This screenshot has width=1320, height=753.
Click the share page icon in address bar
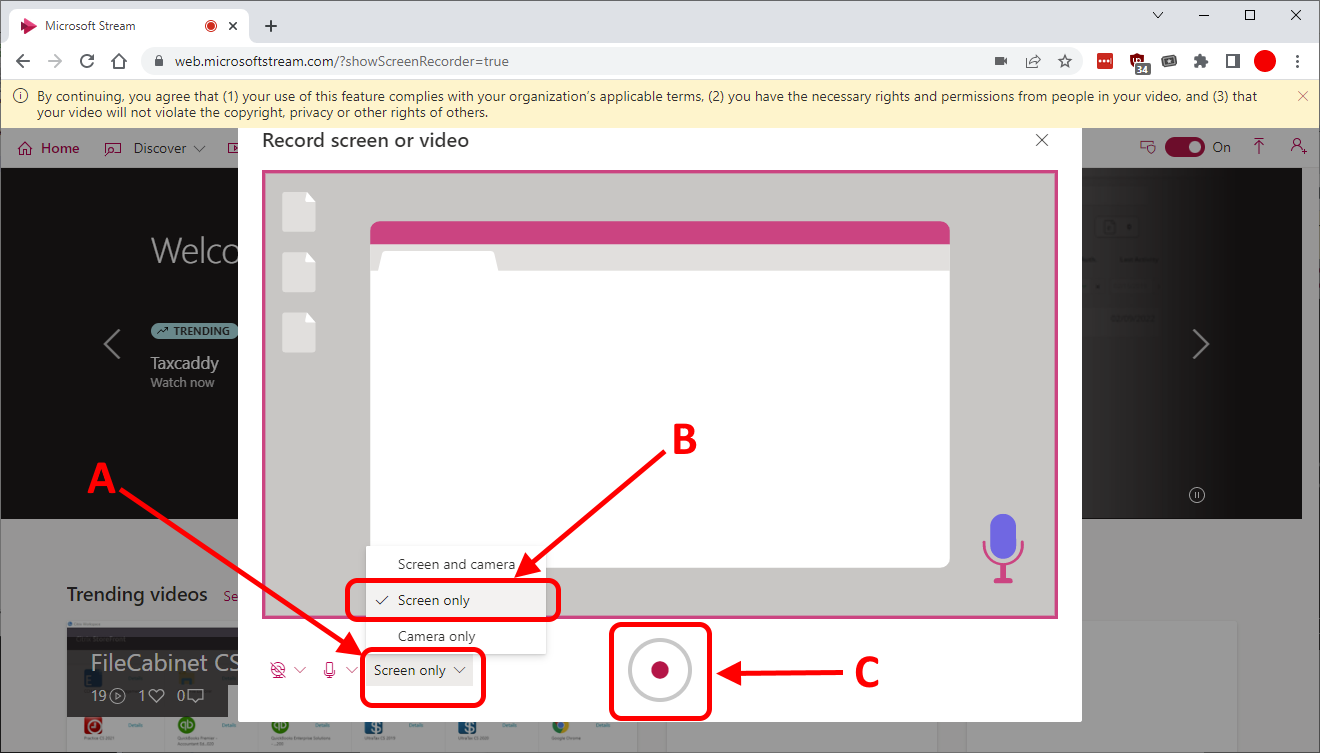1033,61
